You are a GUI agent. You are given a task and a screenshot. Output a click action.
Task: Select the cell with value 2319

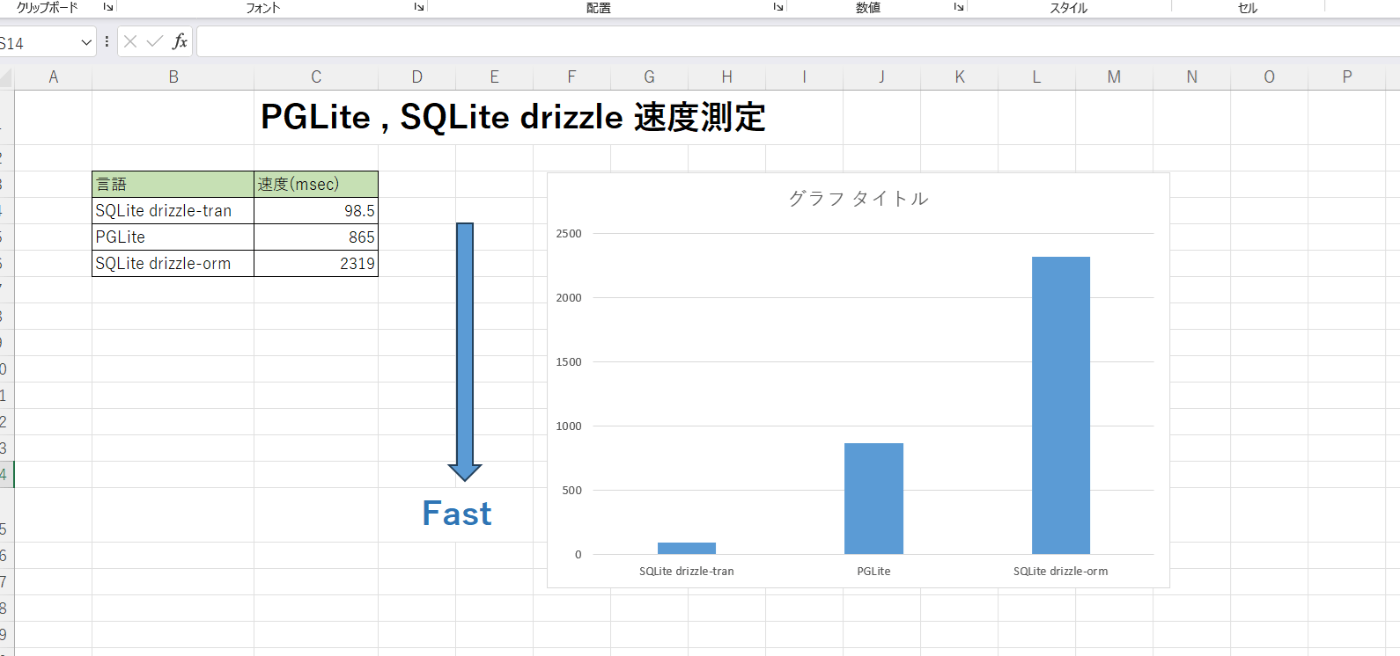coord(316,264)
